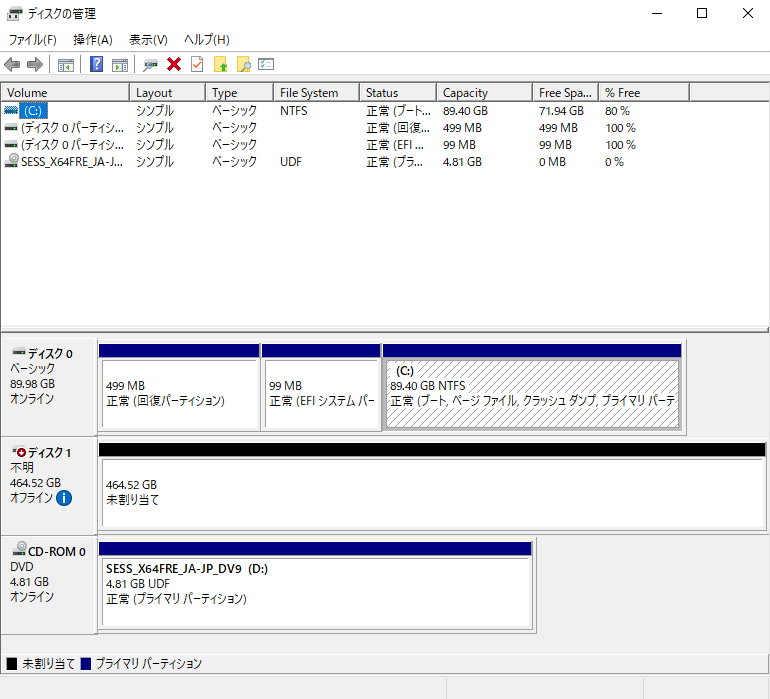Sort by the Type column header
Viewport: 770px width, 699px height.
[239, 92]
